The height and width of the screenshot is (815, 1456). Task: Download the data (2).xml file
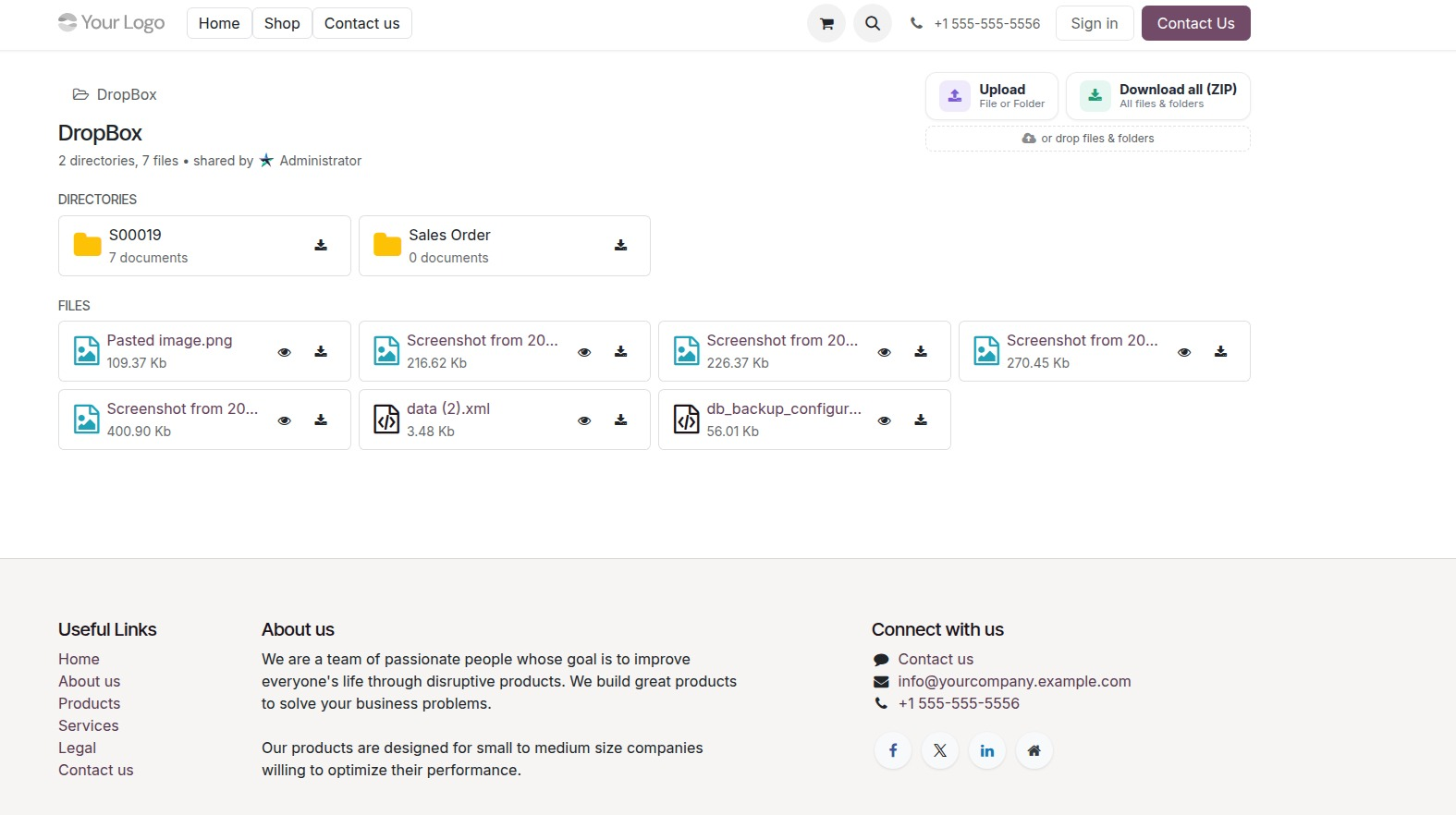coord(621,420)
